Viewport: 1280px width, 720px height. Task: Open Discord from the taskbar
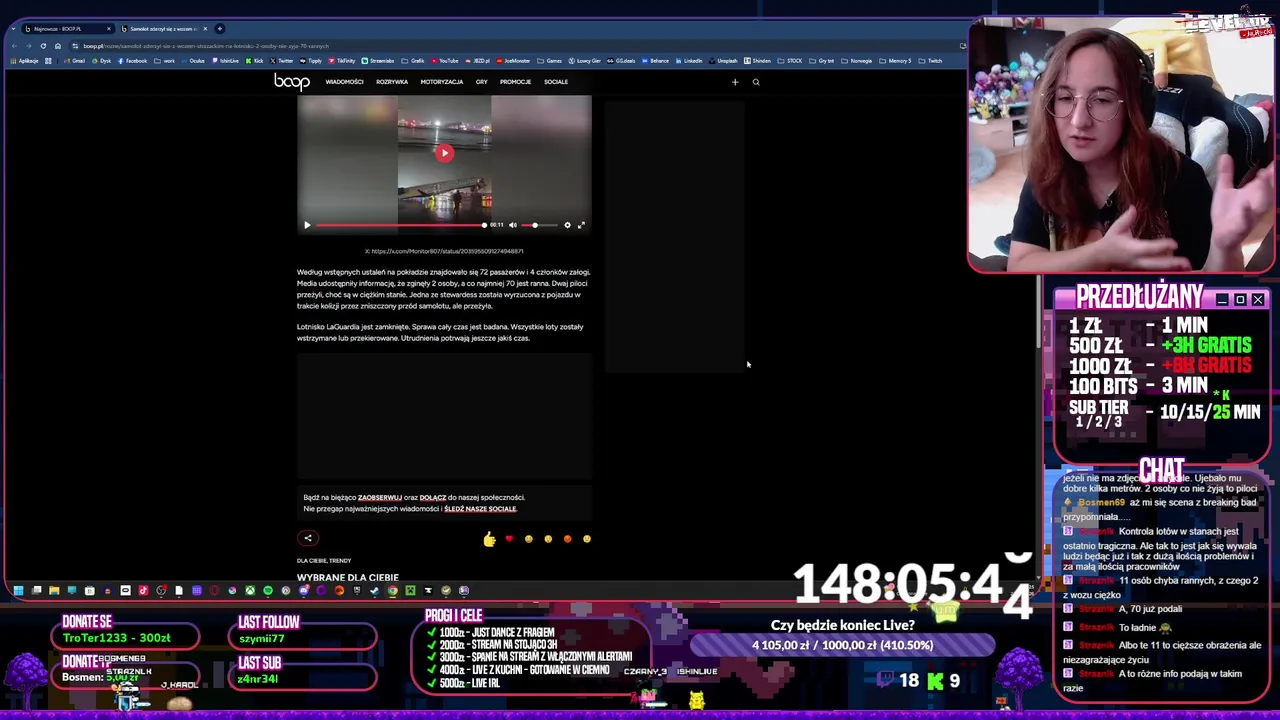click(304, 591)
